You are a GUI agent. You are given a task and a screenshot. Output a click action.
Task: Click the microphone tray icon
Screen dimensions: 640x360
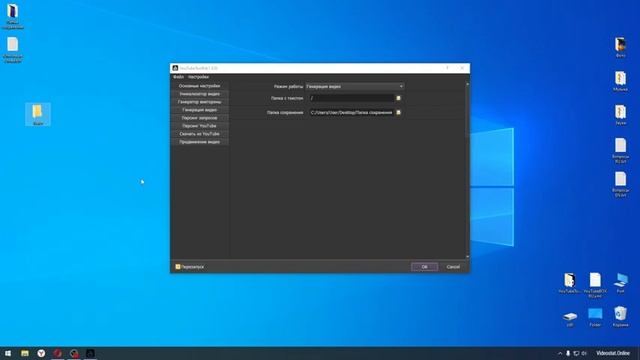tap(568, 353)
